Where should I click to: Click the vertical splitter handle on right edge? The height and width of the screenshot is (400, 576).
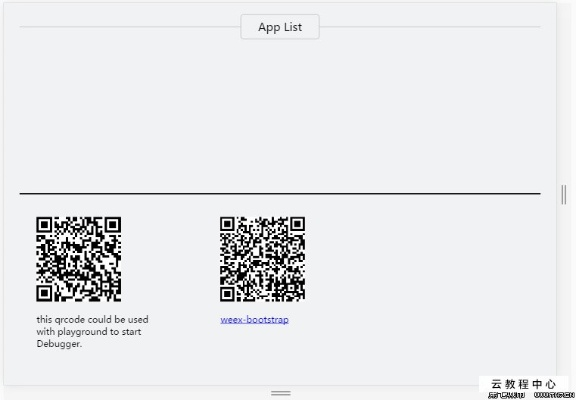coord(564,195)
